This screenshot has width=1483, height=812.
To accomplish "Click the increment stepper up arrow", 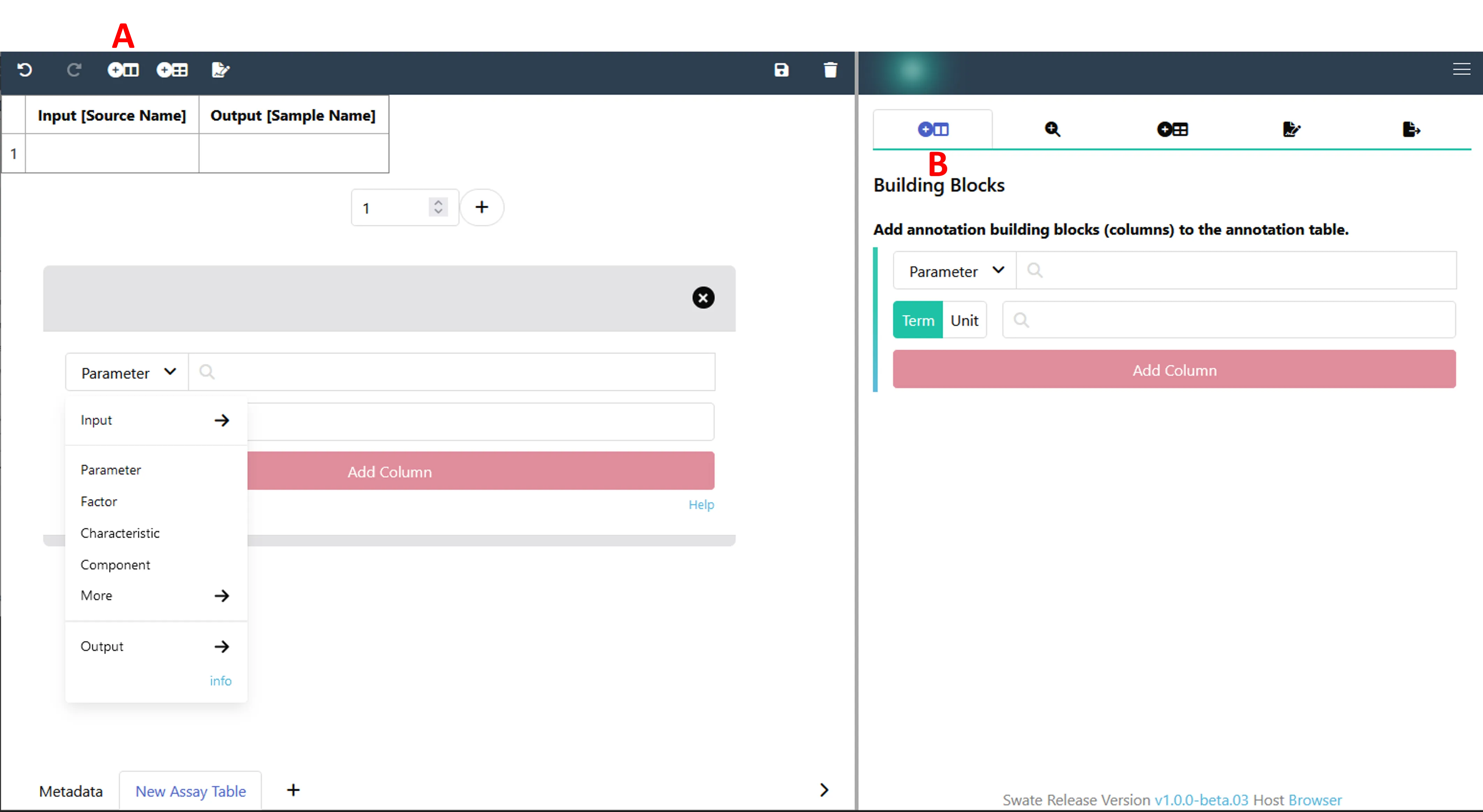I will point(438,201).
